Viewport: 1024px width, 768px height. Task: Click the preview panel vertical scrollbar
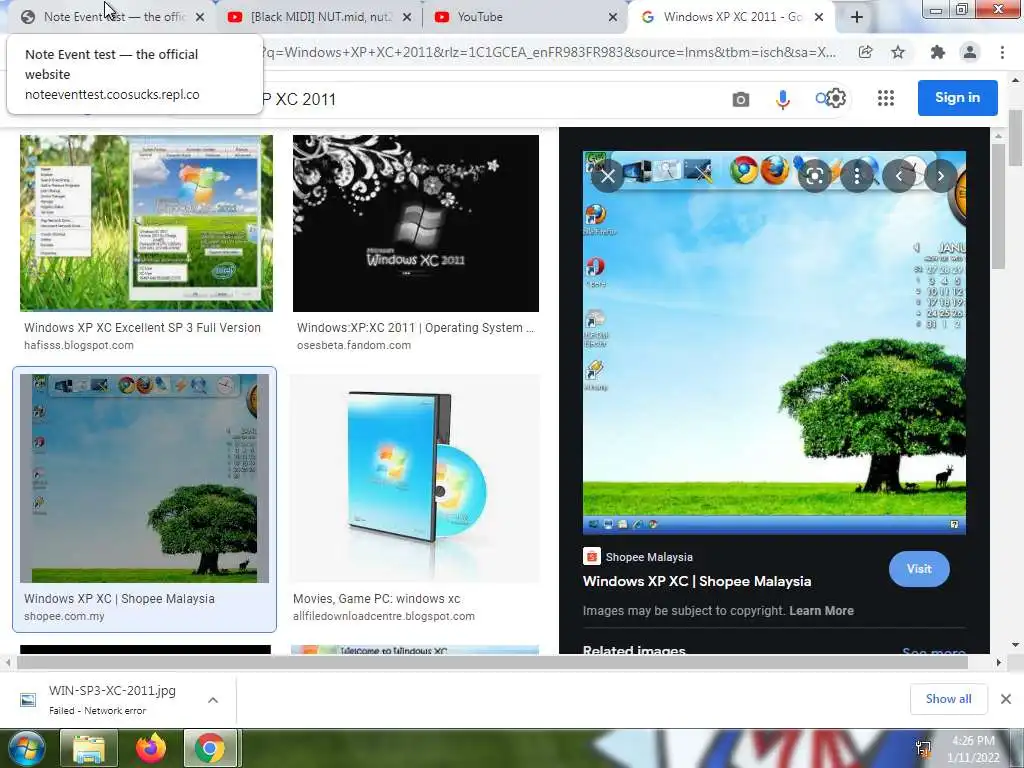[x=998, y=206]
